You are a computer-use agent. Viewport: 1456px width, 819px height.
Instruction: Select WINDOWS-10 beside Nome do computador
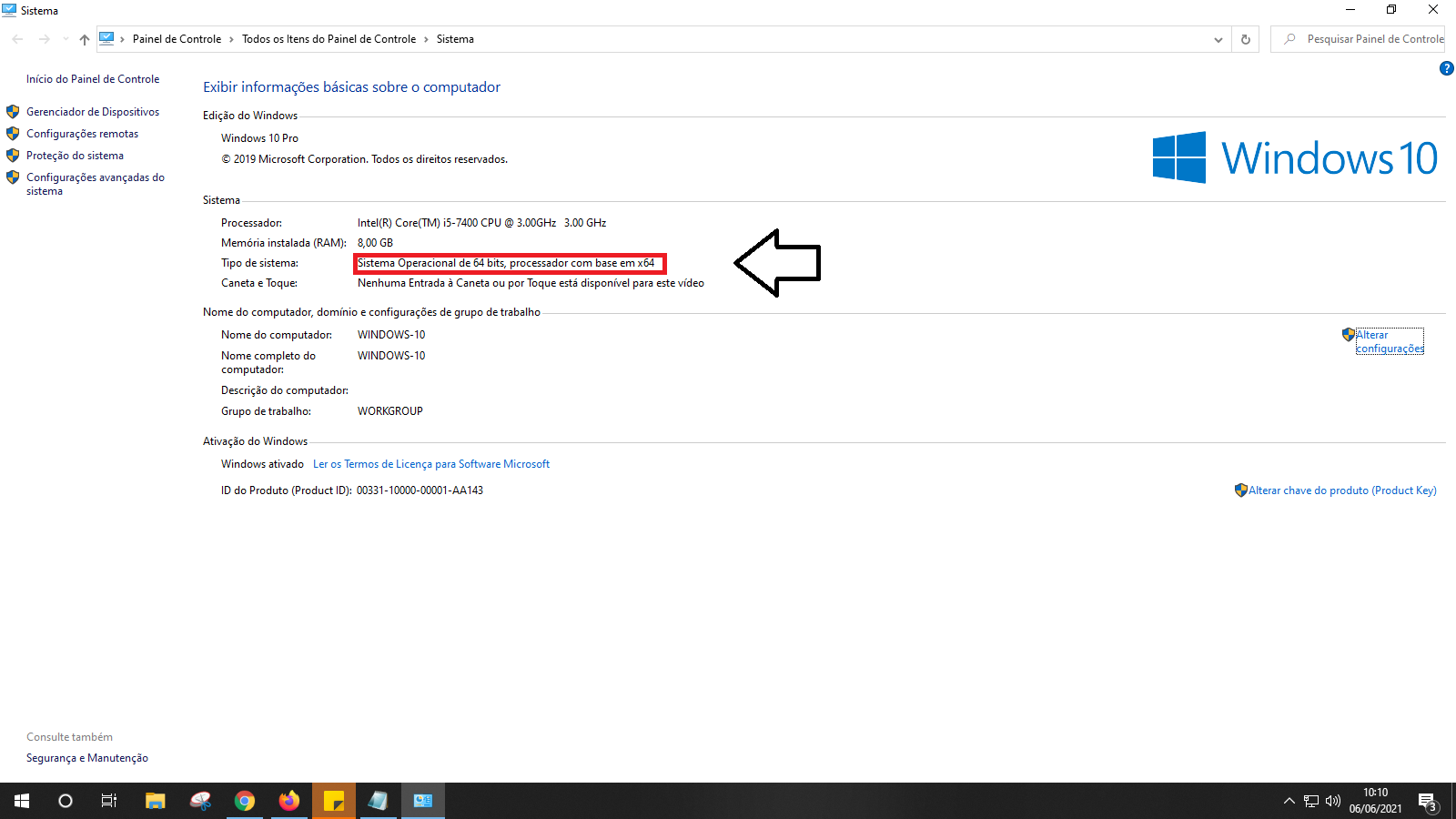tap(391, 335)
